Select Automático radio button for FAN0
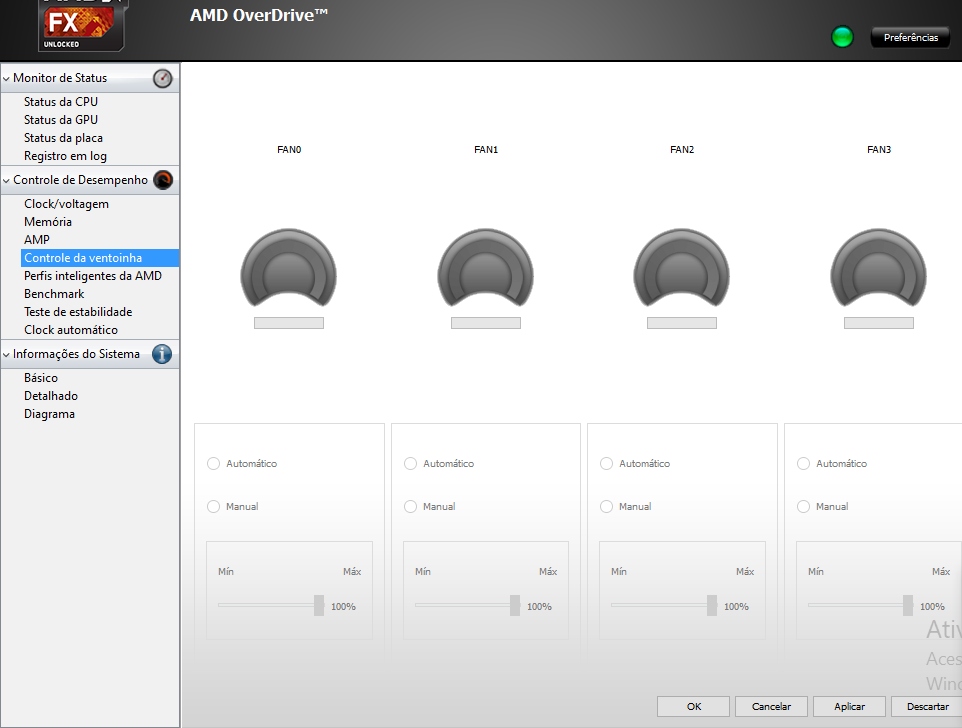The image size is (962, 728). tap(214, 464)
